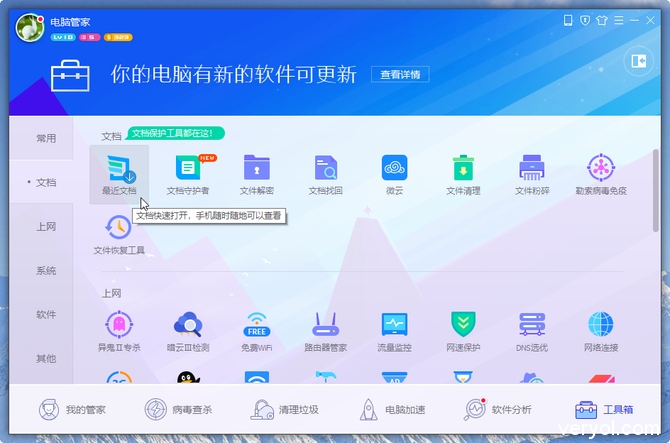Select the 文档 sidebar tab

(x=41, y=182)
